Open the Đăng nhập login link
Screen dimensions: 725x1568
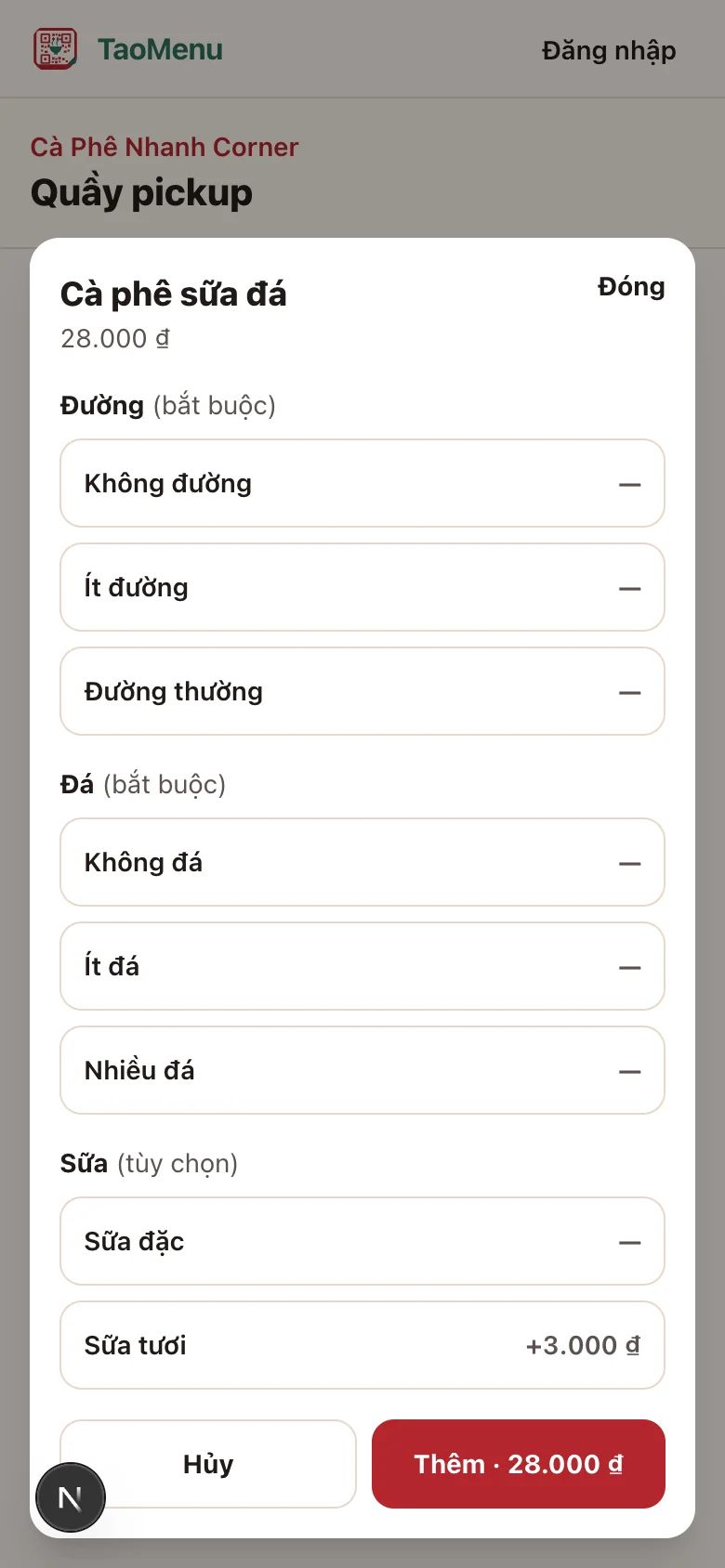(x=609, y=50)
